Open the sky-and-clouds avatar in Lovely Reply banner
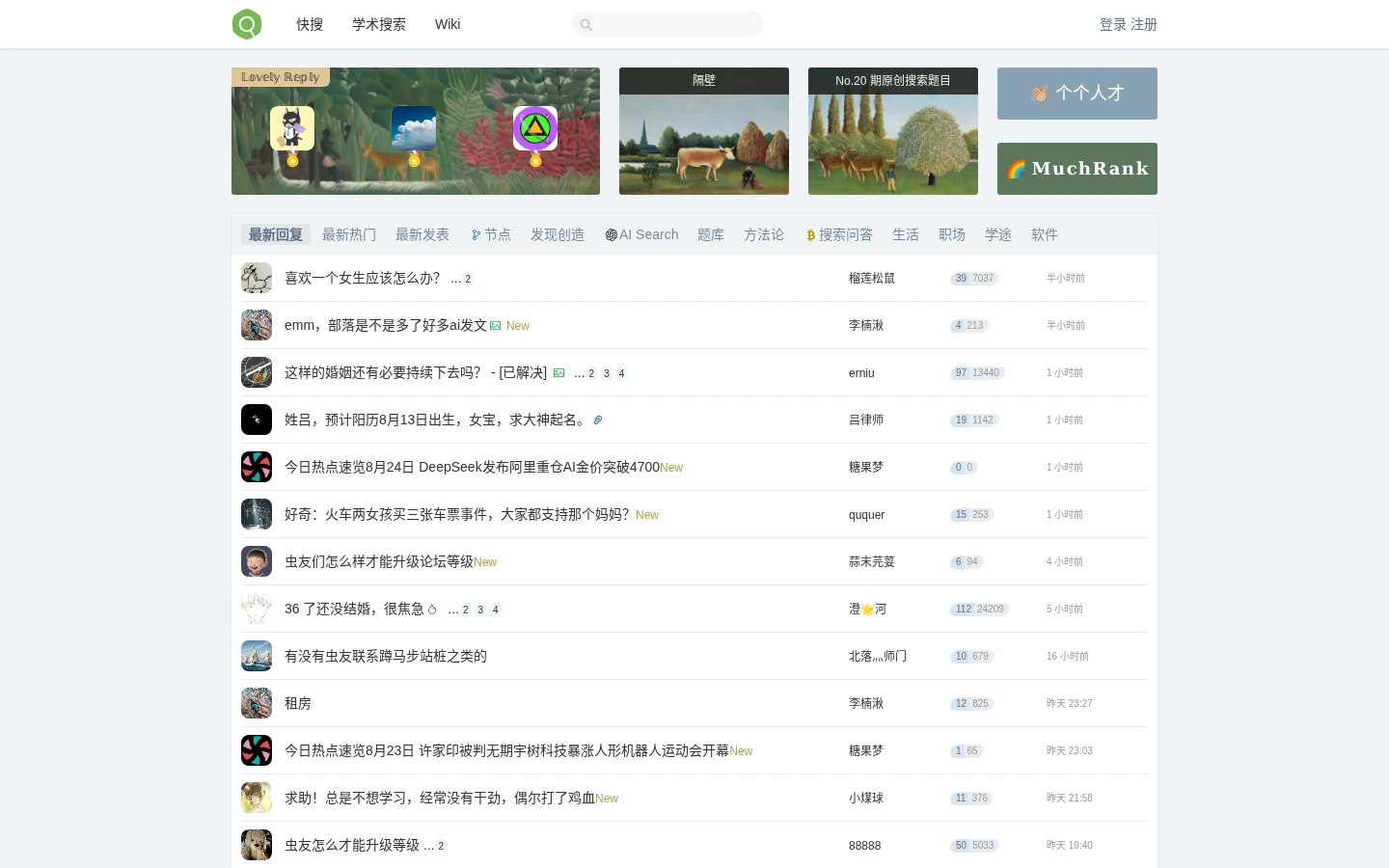1389x868 pixels. coord(414,128)
